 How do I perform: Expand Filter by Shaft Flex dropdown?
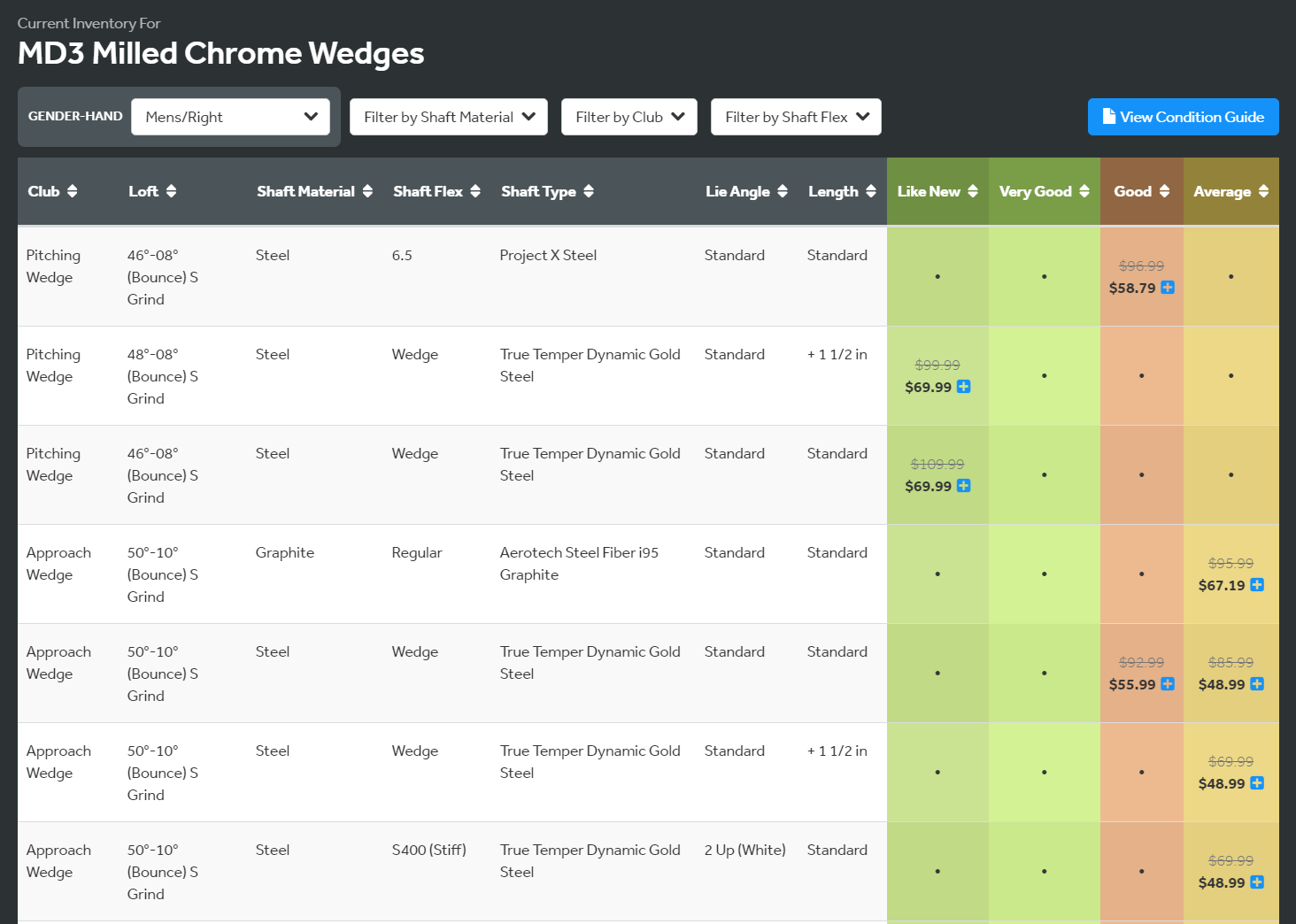coord(796,117)
